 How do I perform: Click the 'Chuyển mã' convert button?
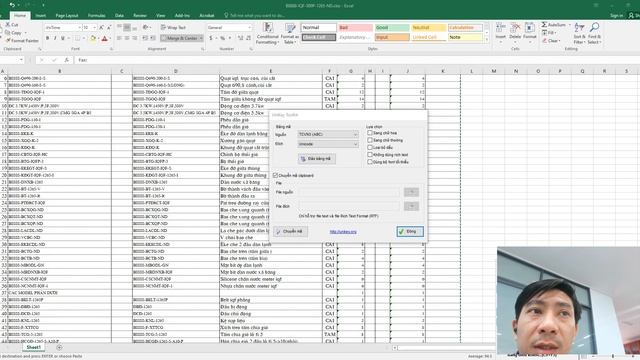point(291,231)
